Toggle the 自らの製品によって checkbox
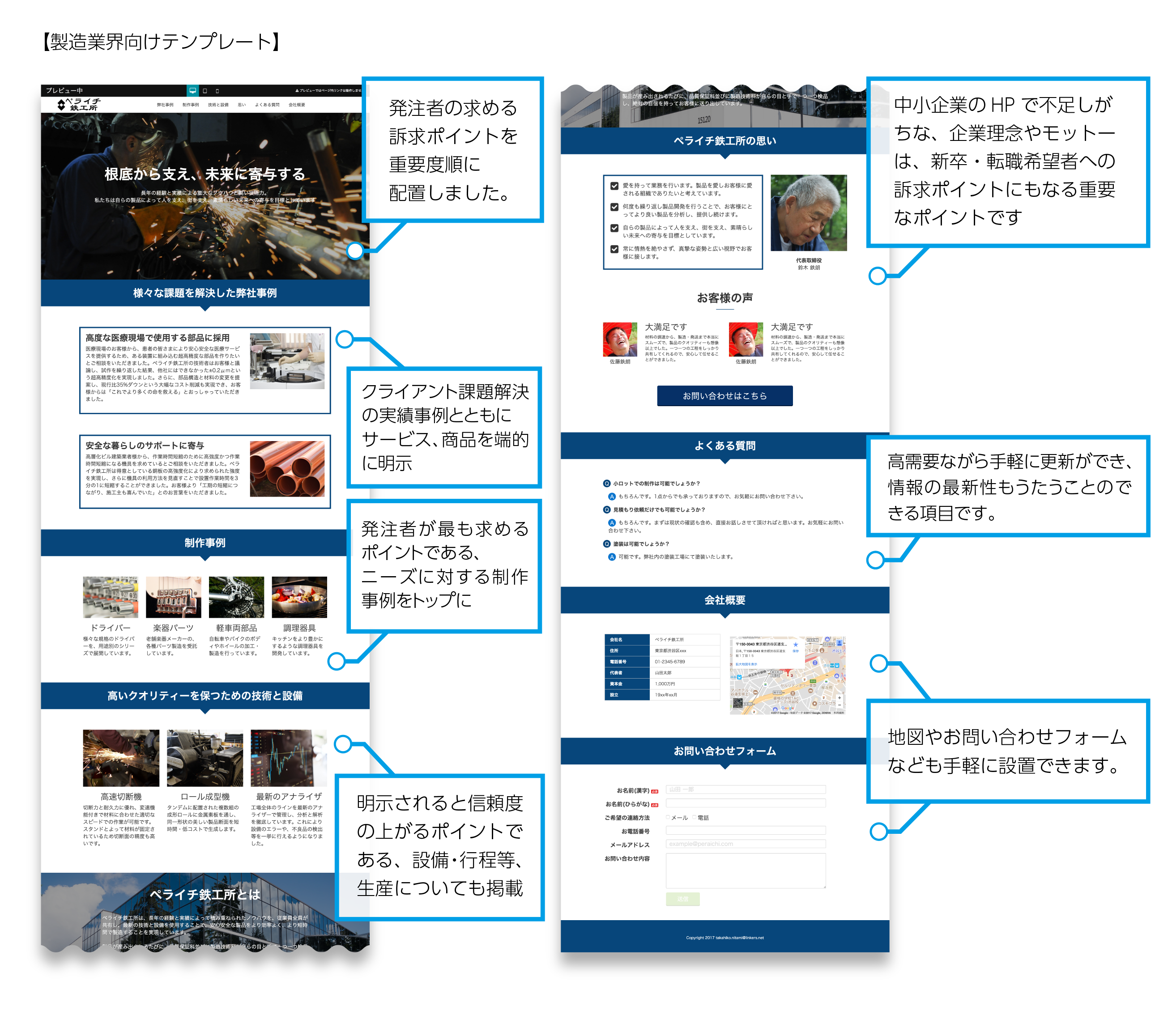The width and height of the screenshot is (1172, 1036). pos(614,228)
